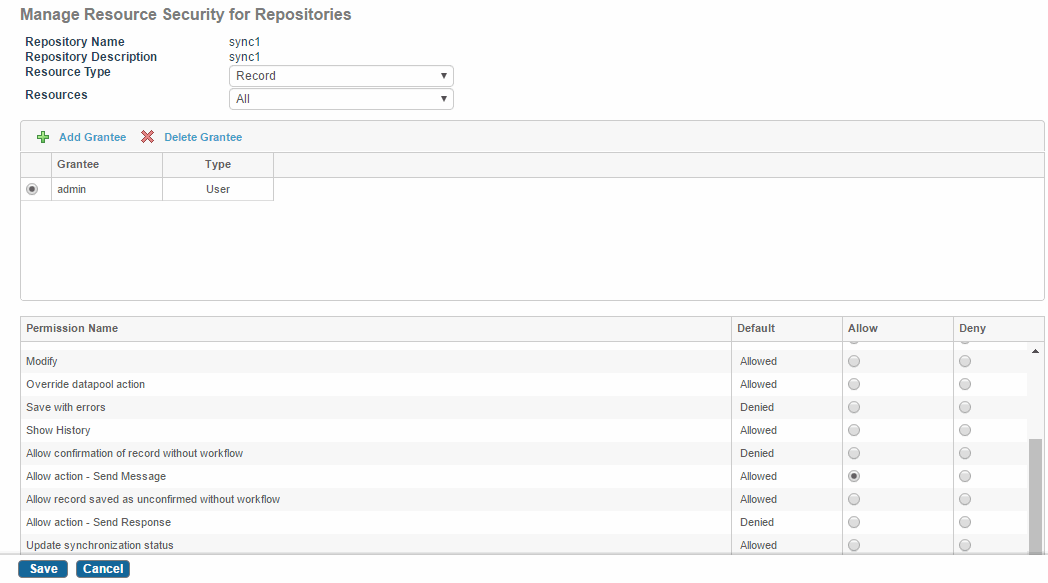
Task: Click the permissions list scrollbar thumb
Action: coord(1035,496)
